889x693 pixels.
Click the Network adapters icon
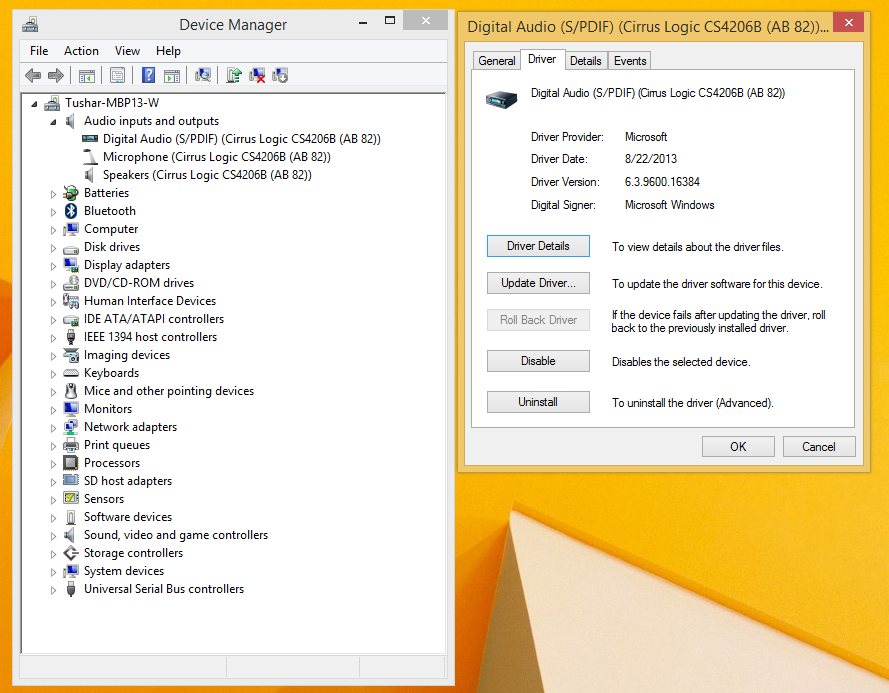(70, 427)
